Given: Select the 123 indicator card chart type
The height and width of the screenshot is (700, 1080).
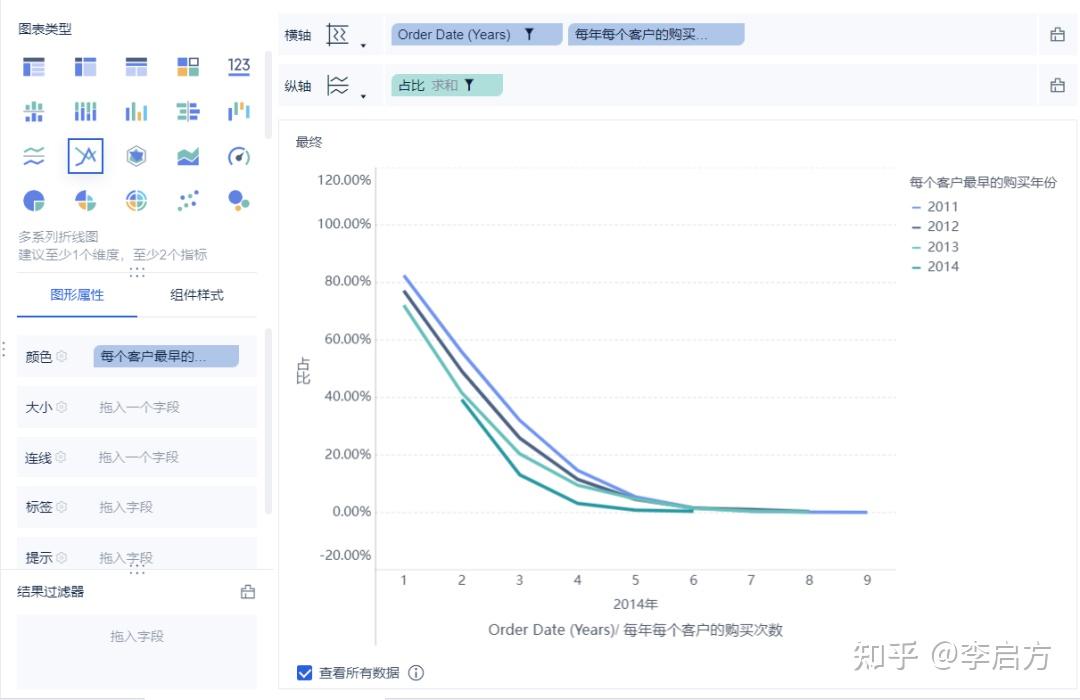Looking at the screenshot, I should click(239, 66).
